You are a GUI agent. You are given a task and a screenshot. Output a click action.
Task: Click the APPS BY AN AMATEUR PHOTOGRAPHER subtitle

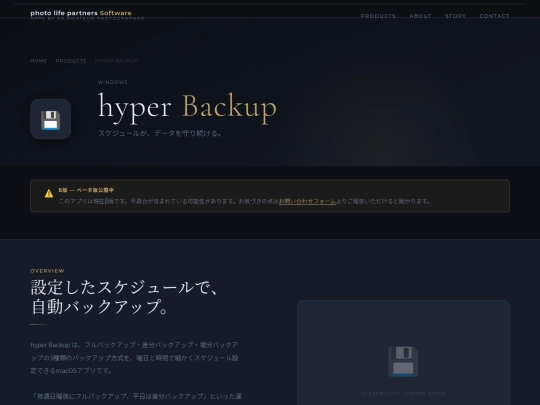(x=87, y=18)
